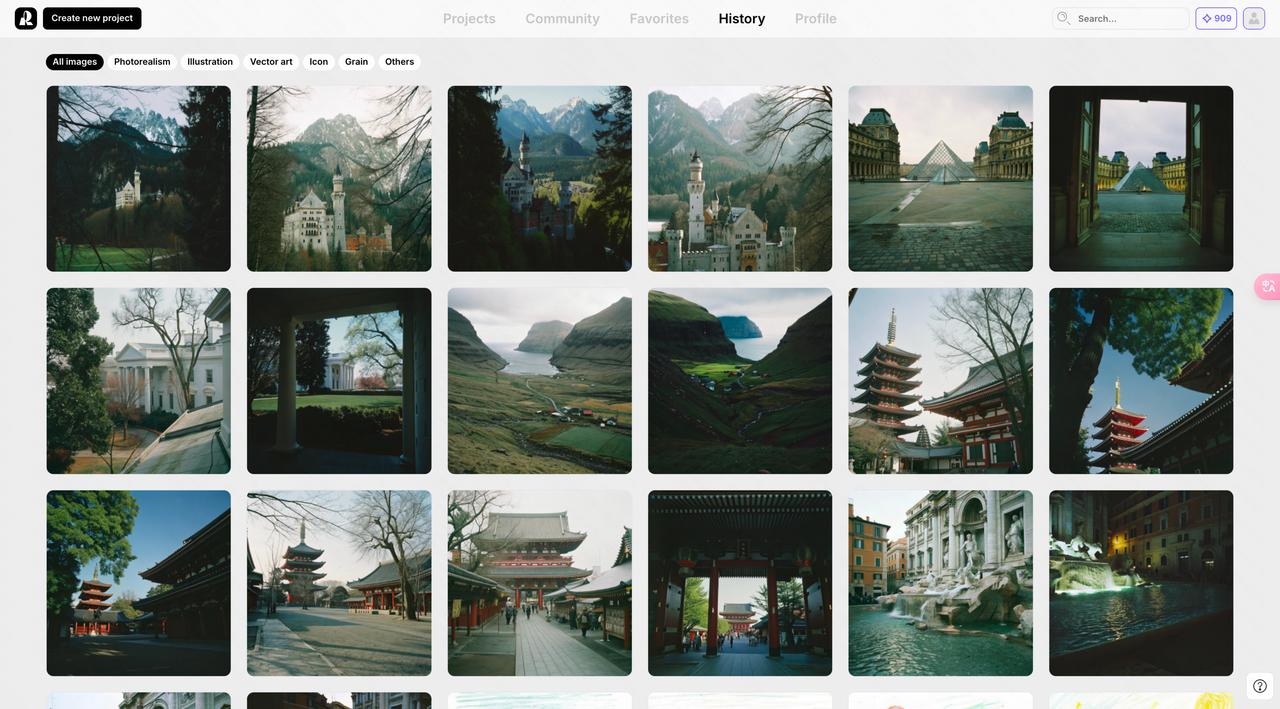Open pagoda with bare tree thumbnail
This screenshot has width=1280, height=709.
click(941, 381)
